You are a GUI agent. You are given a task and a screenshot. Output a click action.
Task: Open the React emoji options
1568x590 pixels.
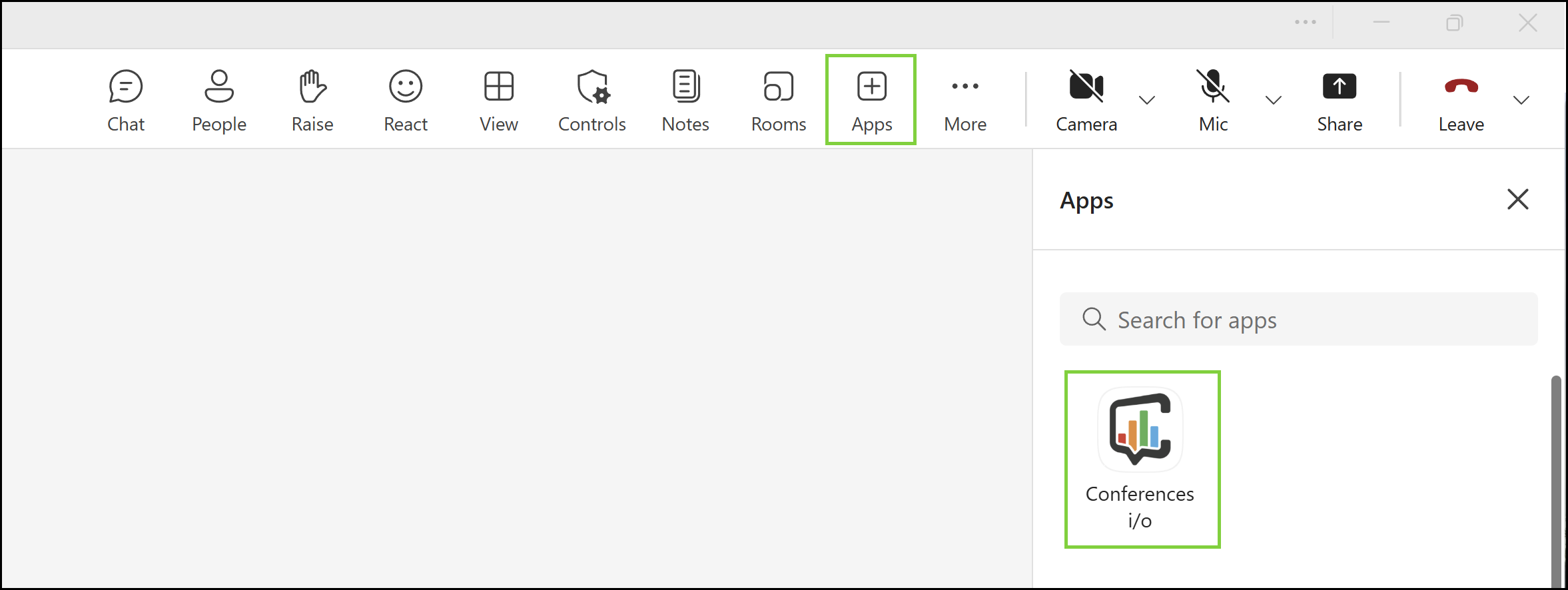click(x=406, y=101)
